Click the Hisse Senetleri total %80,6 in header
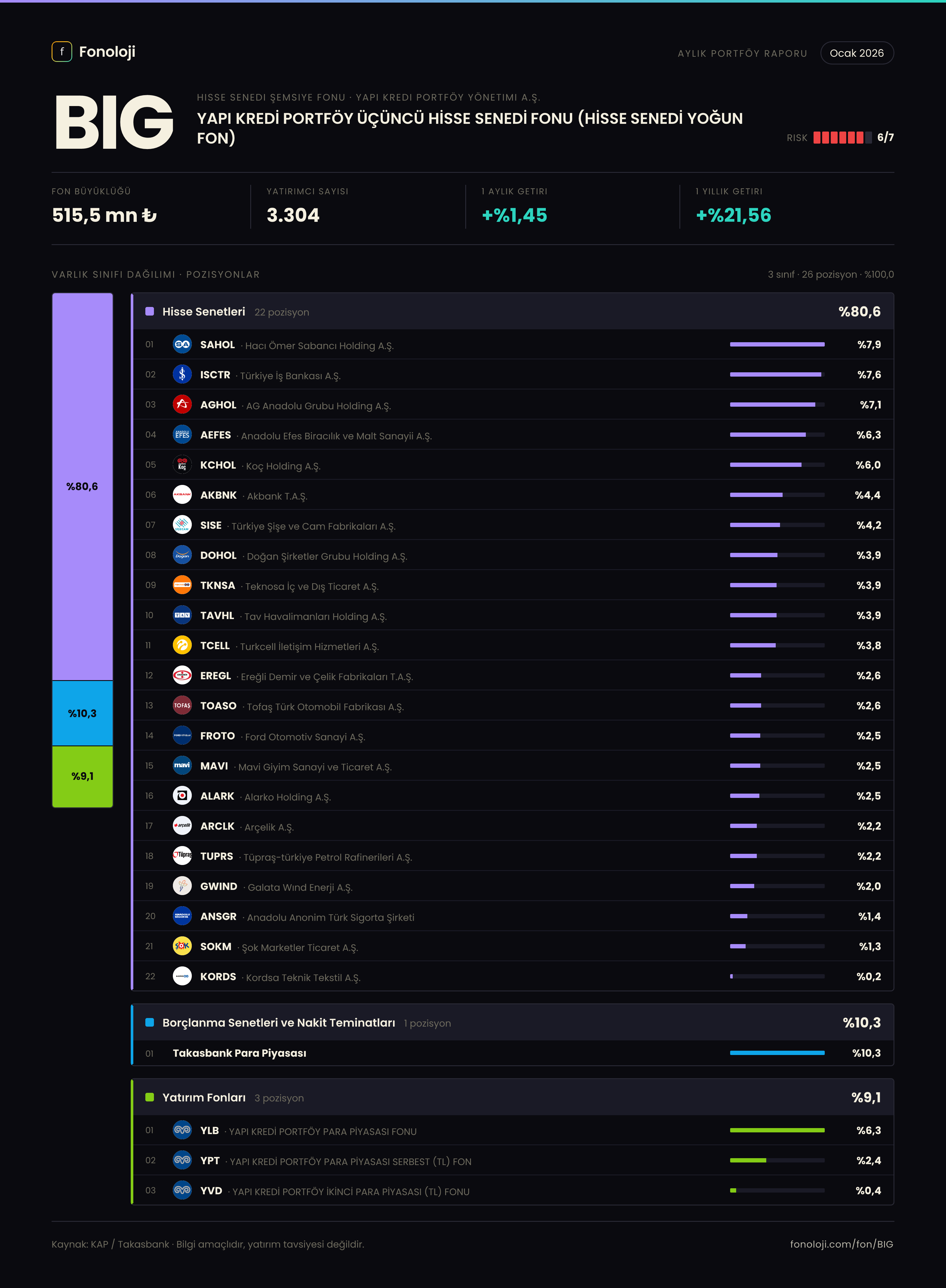946x1288 pixels. pyautogui.click(x=859, y=312)
